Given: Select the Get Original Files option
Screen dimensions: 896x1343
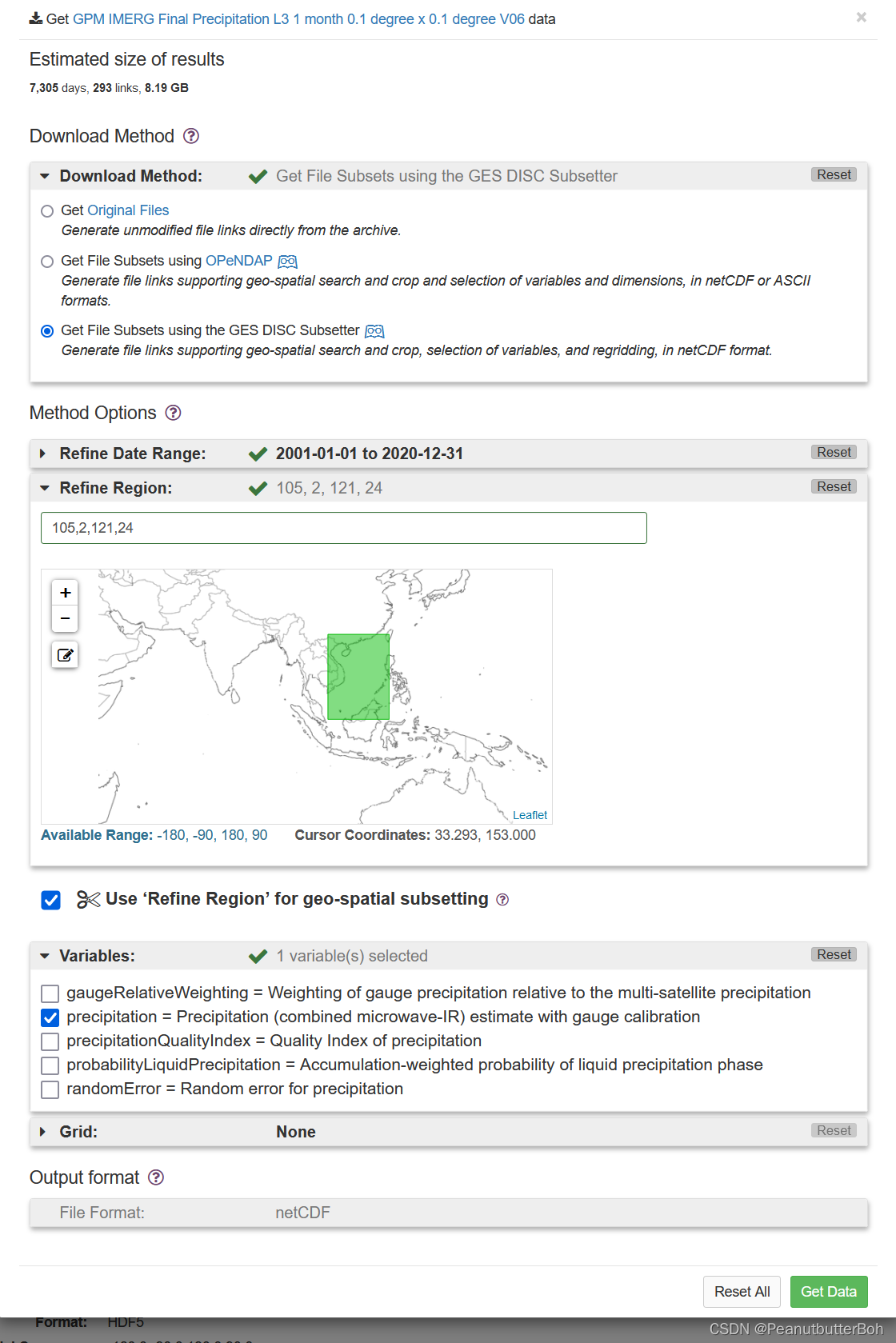Looking at the screenshot, I should [x=47, y=210].
